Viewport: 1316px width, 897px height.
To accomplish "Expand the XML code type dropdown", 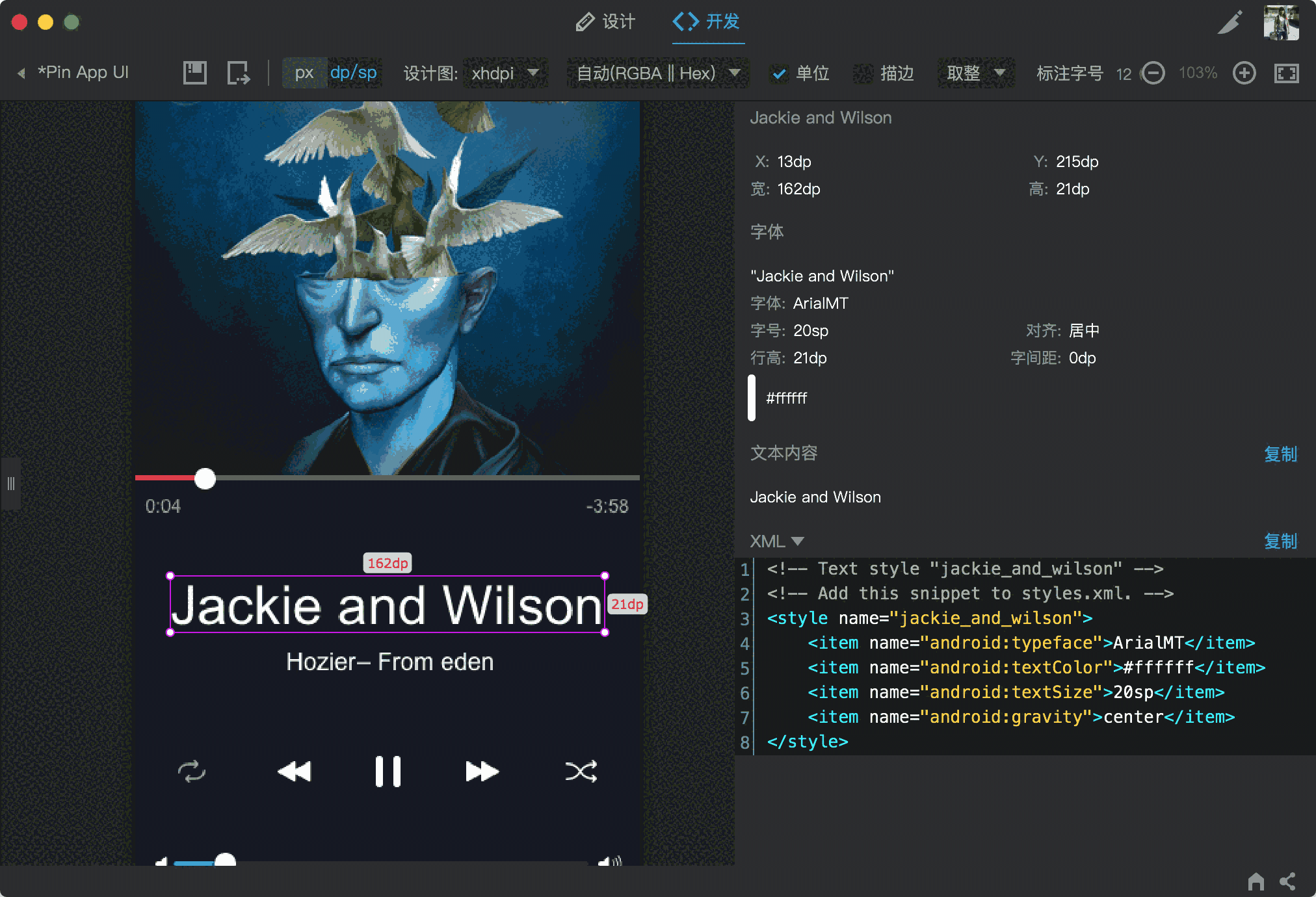I will 777,541.
